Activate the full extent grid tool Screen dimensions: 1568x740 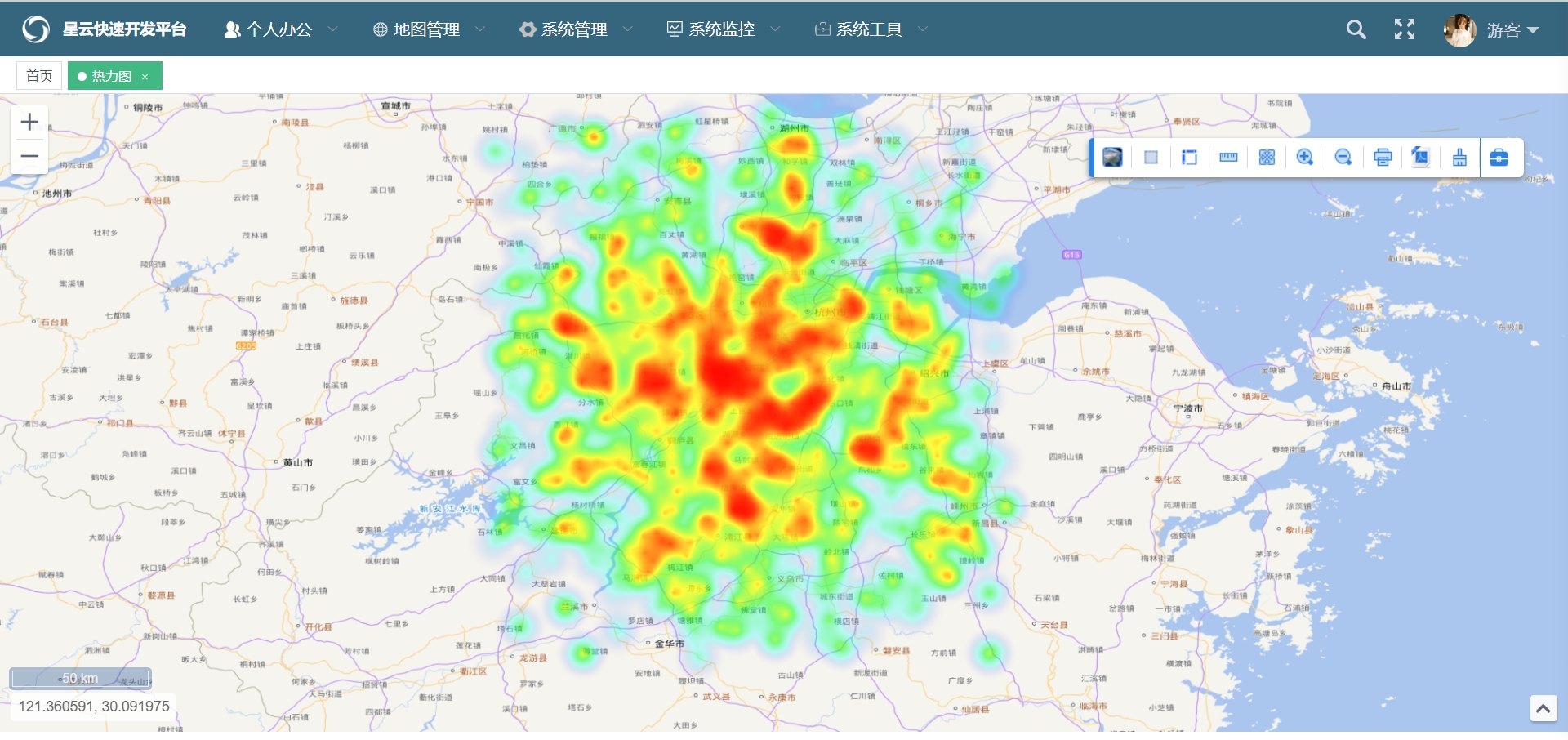coord(1267,158)
